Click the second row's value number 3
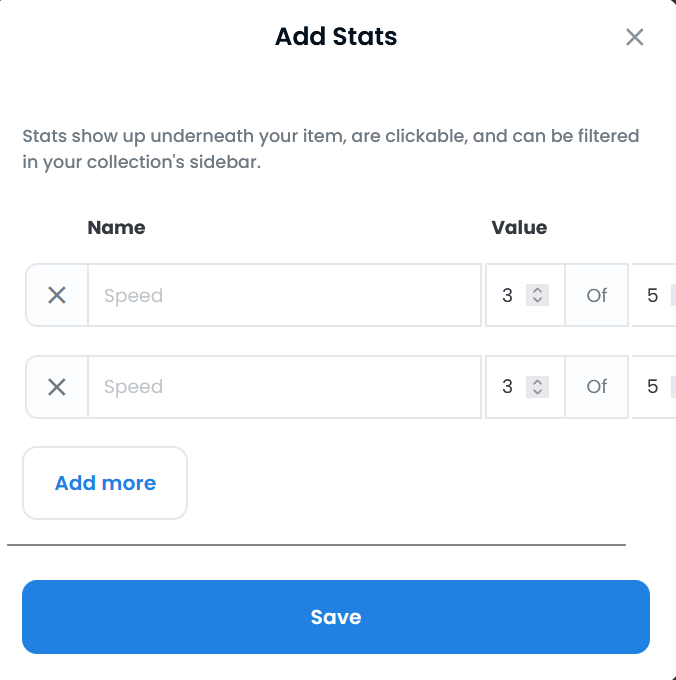 pyautogui.click(x=507, y=387)
